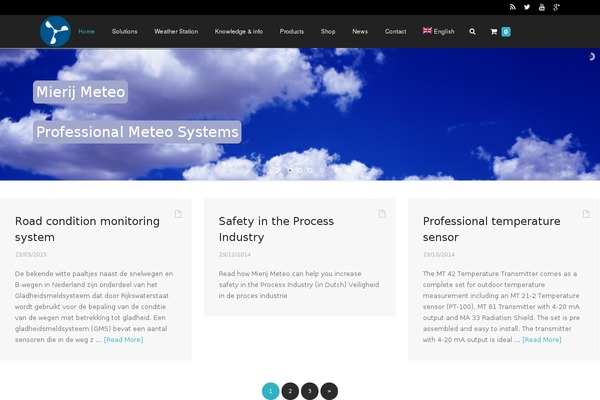Open the Professional temperature sensor article
Image resolution: width=600 pixels, height=400 pixels.
click(x=491, y=229)
